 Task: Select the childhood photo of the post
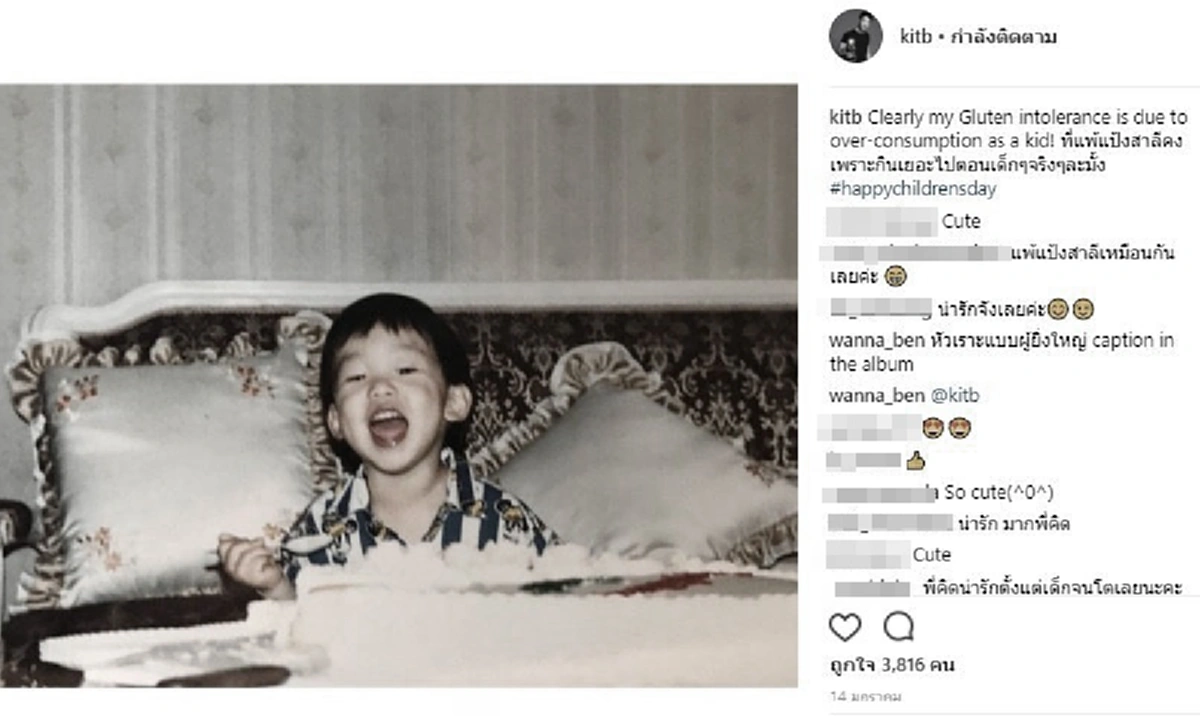point(399,385)
